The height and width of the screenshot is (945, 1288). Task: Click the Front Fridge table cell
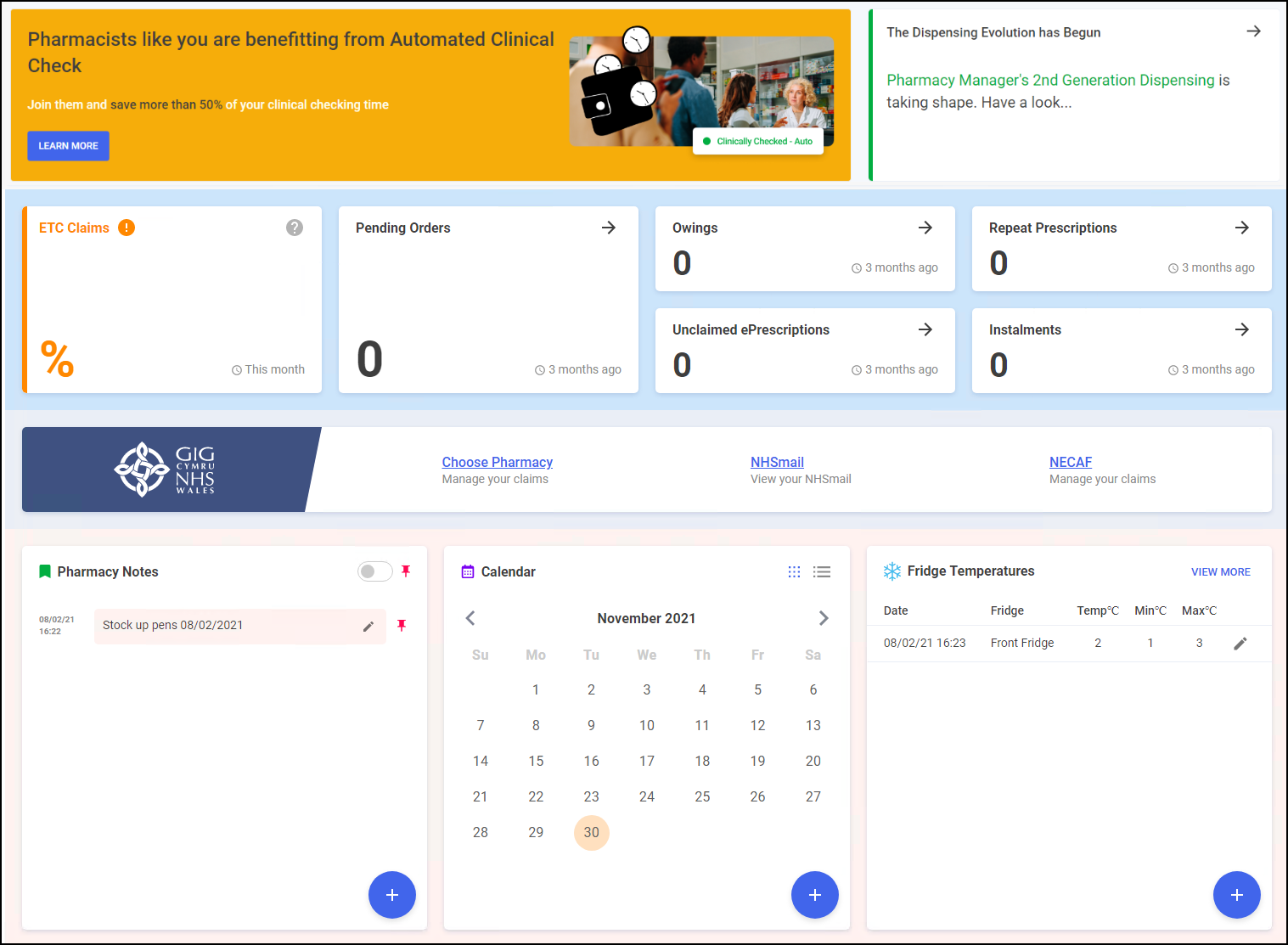[x=1022, y=643]
